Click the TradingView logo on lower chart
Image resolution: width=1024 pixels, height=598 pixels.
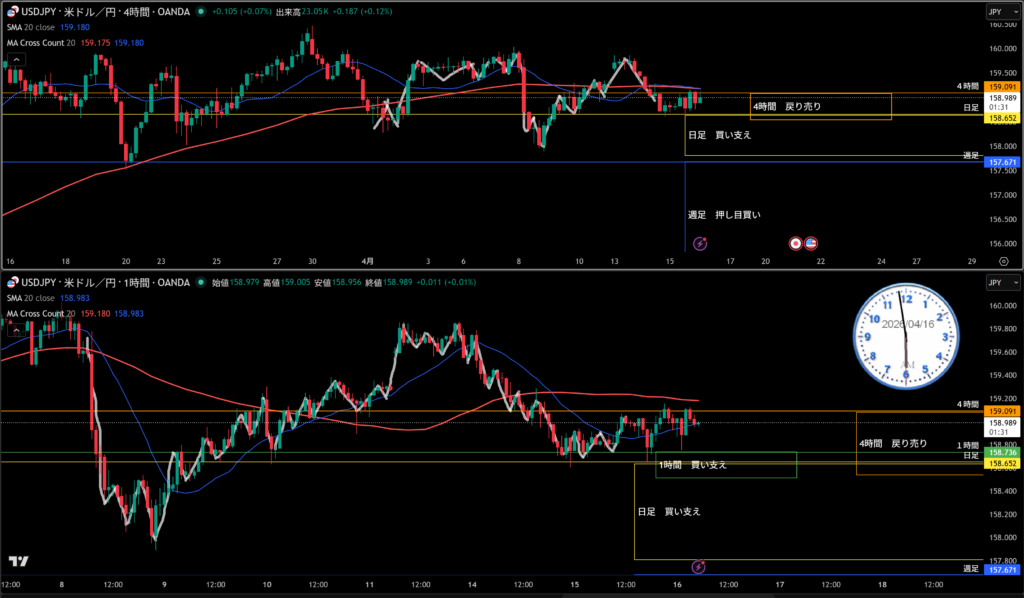(17, 561)
